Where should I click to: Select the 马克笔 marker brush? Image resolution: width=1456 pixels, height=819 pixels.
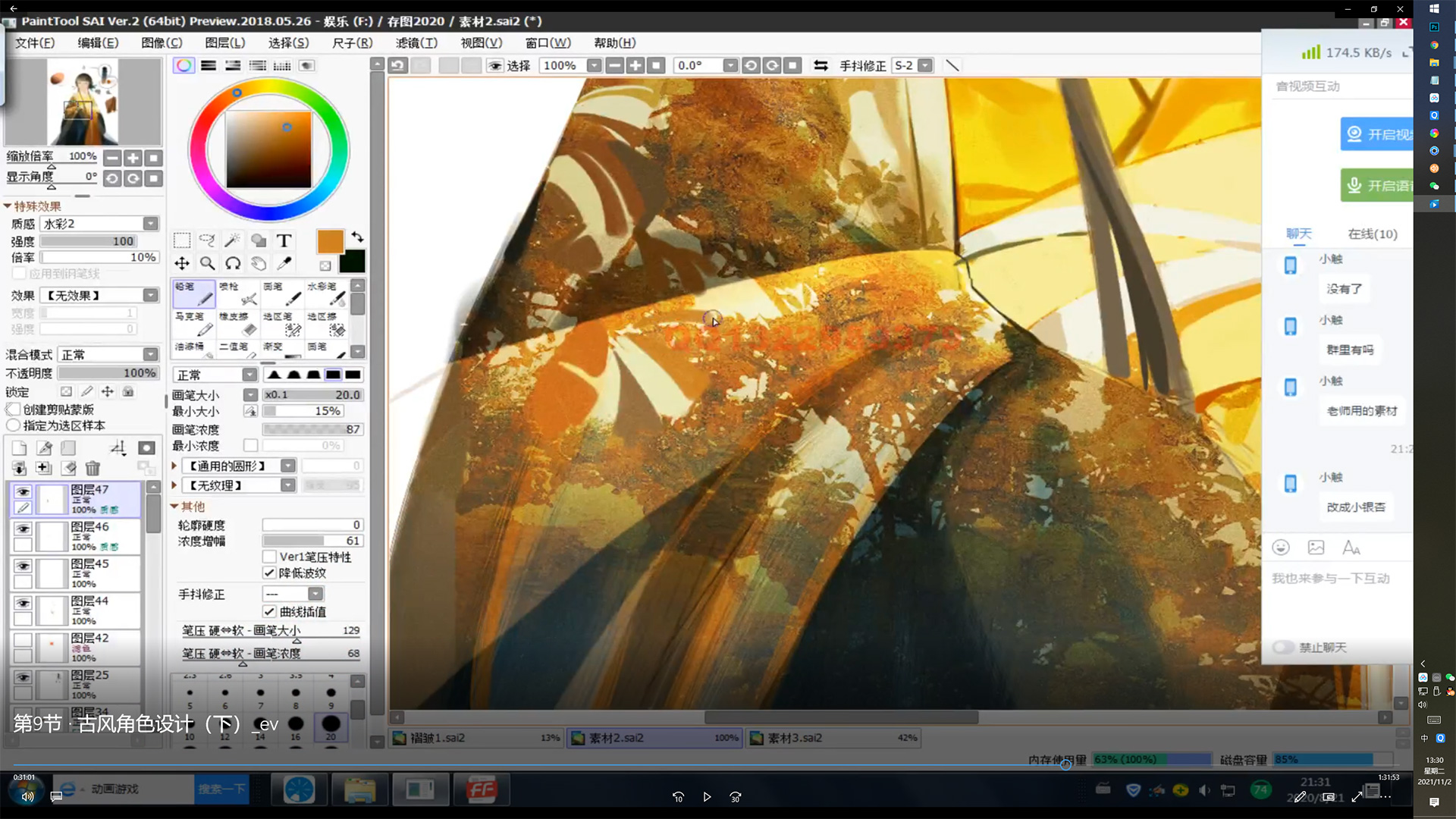194,324
